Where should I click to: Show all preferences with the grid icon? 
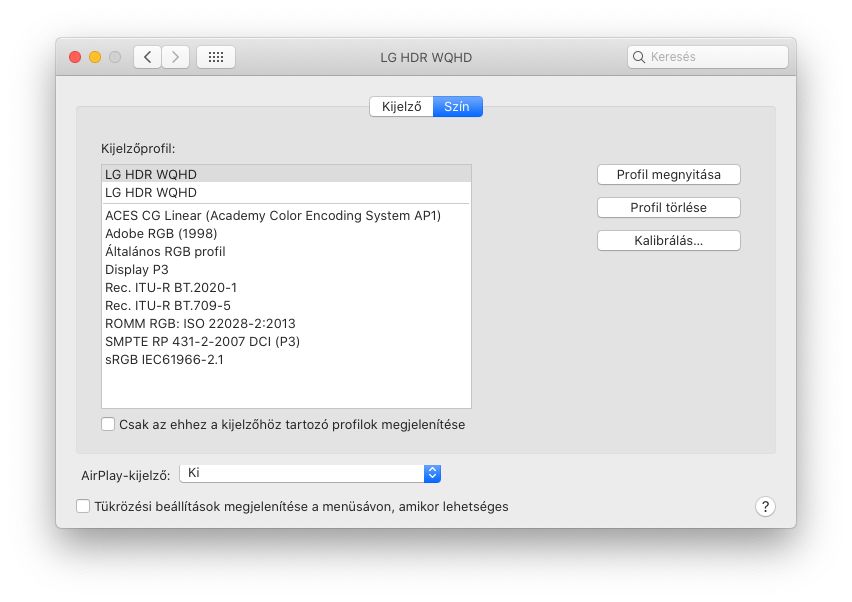[x=216, y=57]
